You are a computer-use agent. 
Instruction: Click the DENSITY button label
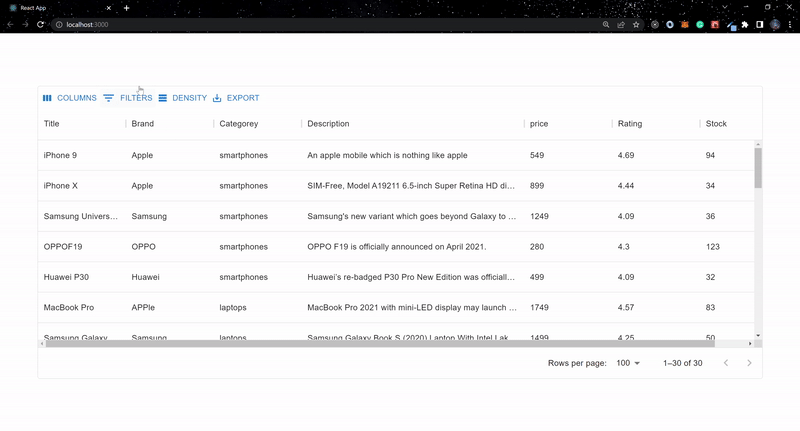(x=189, y=98)
